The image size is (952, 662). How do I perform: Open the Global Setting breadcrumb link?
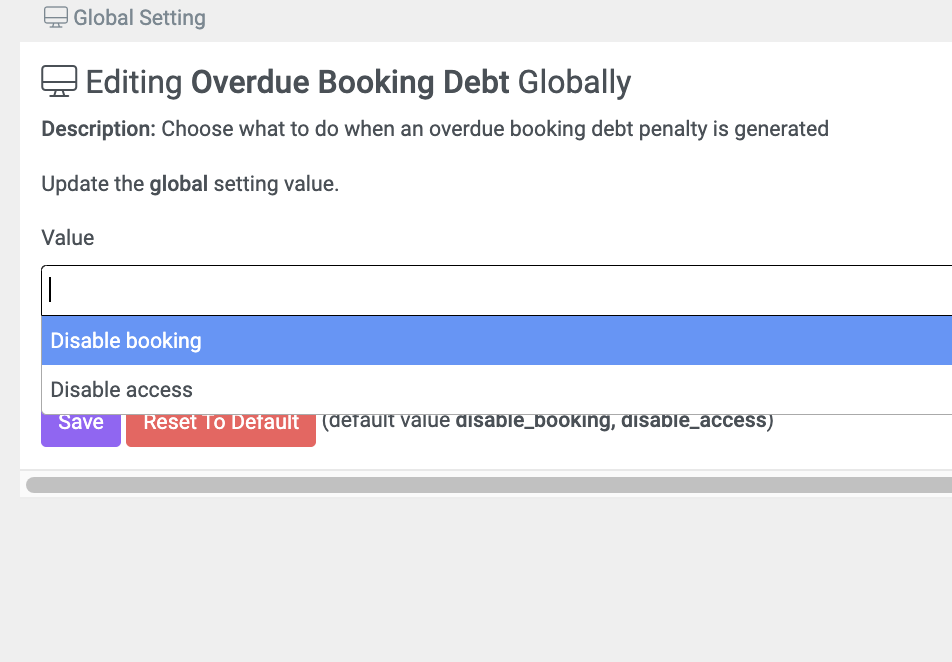click(139, 18)
